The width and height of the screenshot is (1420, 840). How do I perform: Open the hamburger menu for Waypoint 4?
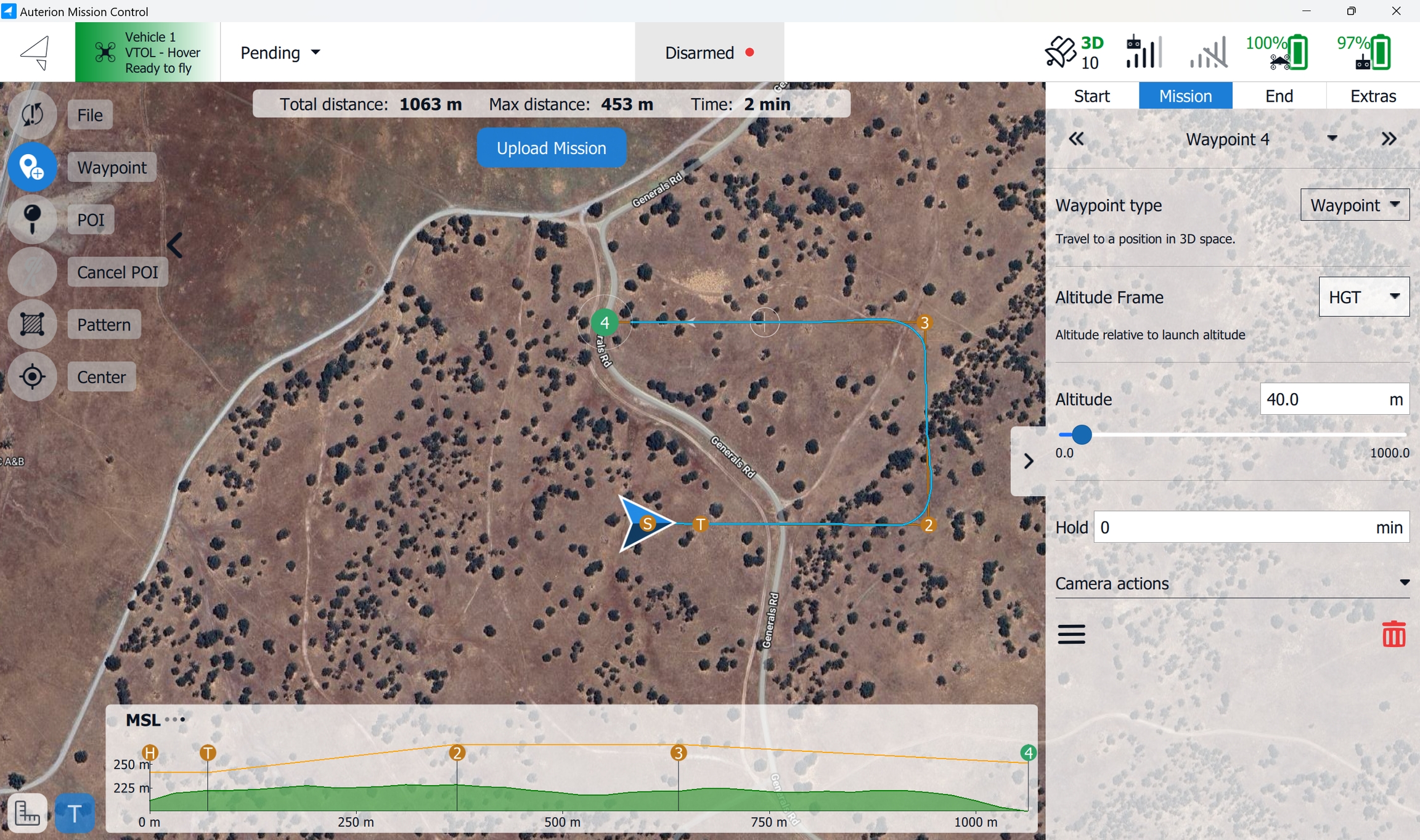point(1071,634)
